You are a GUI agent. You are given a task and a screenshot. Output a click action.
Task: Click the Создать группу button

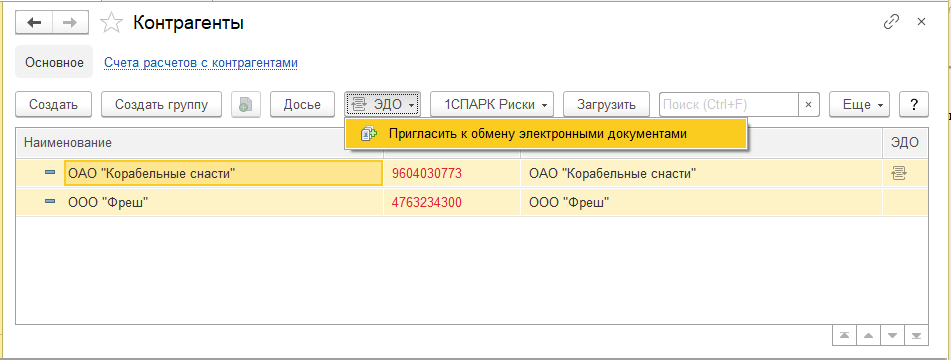click(x=161, y=104)
